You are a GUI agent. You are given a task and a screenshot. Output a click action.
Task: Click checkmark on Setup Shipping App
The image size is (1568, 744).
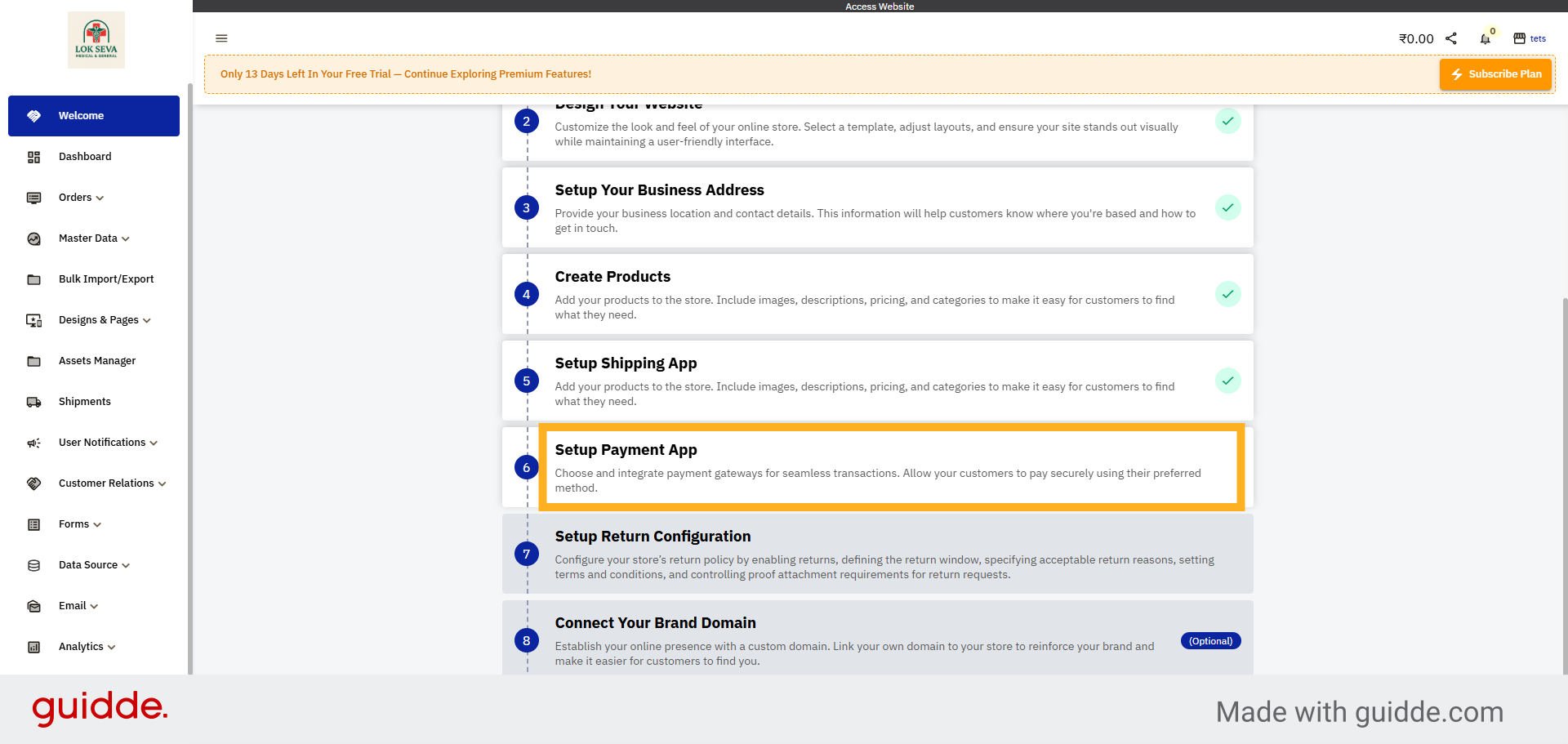(x=1227, y=381)
